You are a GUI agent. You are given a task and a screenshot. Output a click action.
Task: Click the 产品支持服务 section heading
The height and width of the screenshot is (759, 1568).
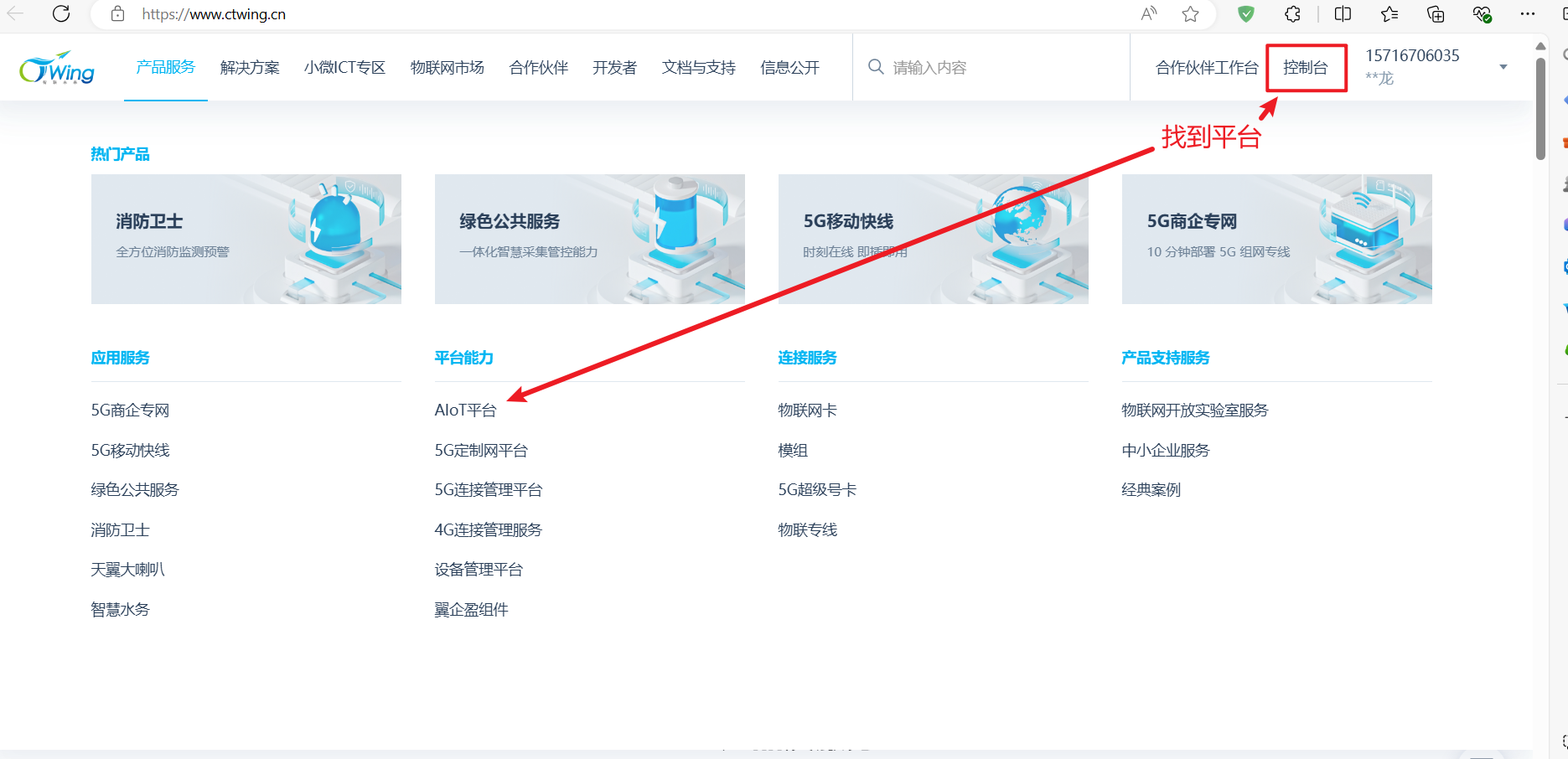coord(1166,358)
